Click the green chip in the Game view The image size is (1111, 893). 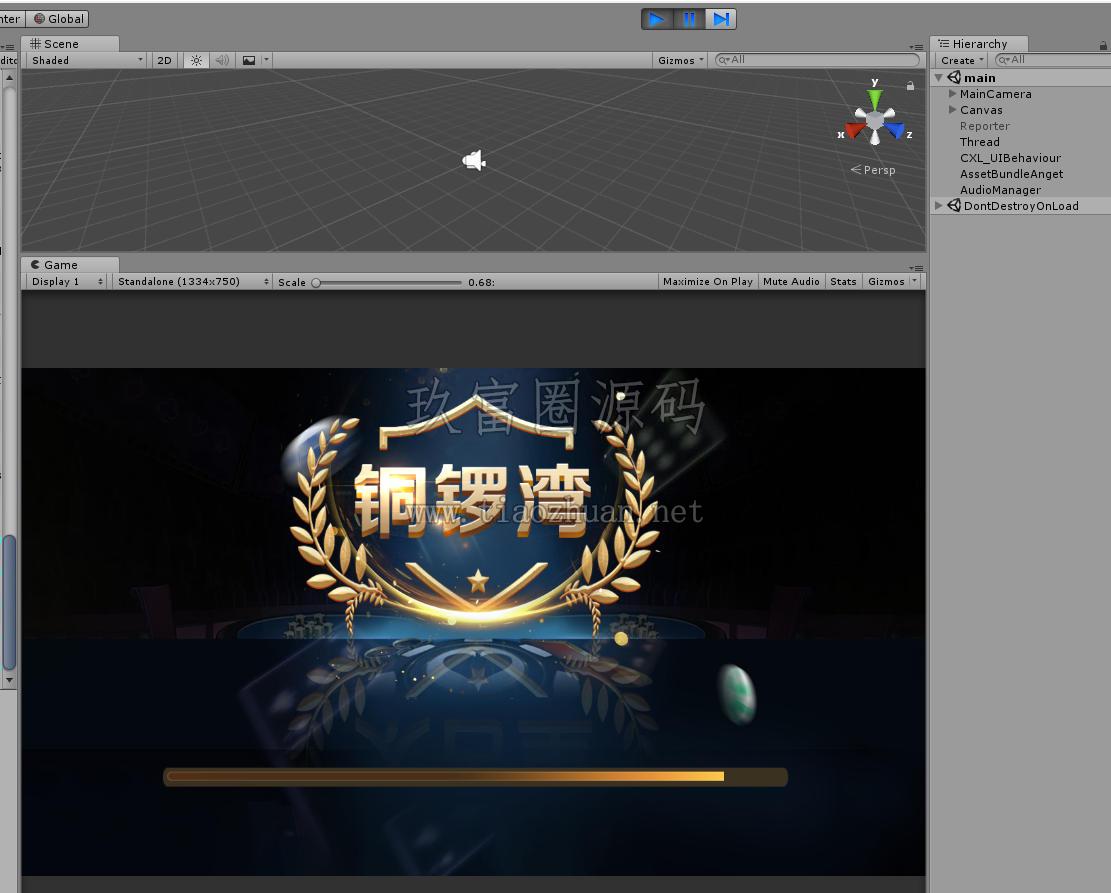click(x=737, y=695)
